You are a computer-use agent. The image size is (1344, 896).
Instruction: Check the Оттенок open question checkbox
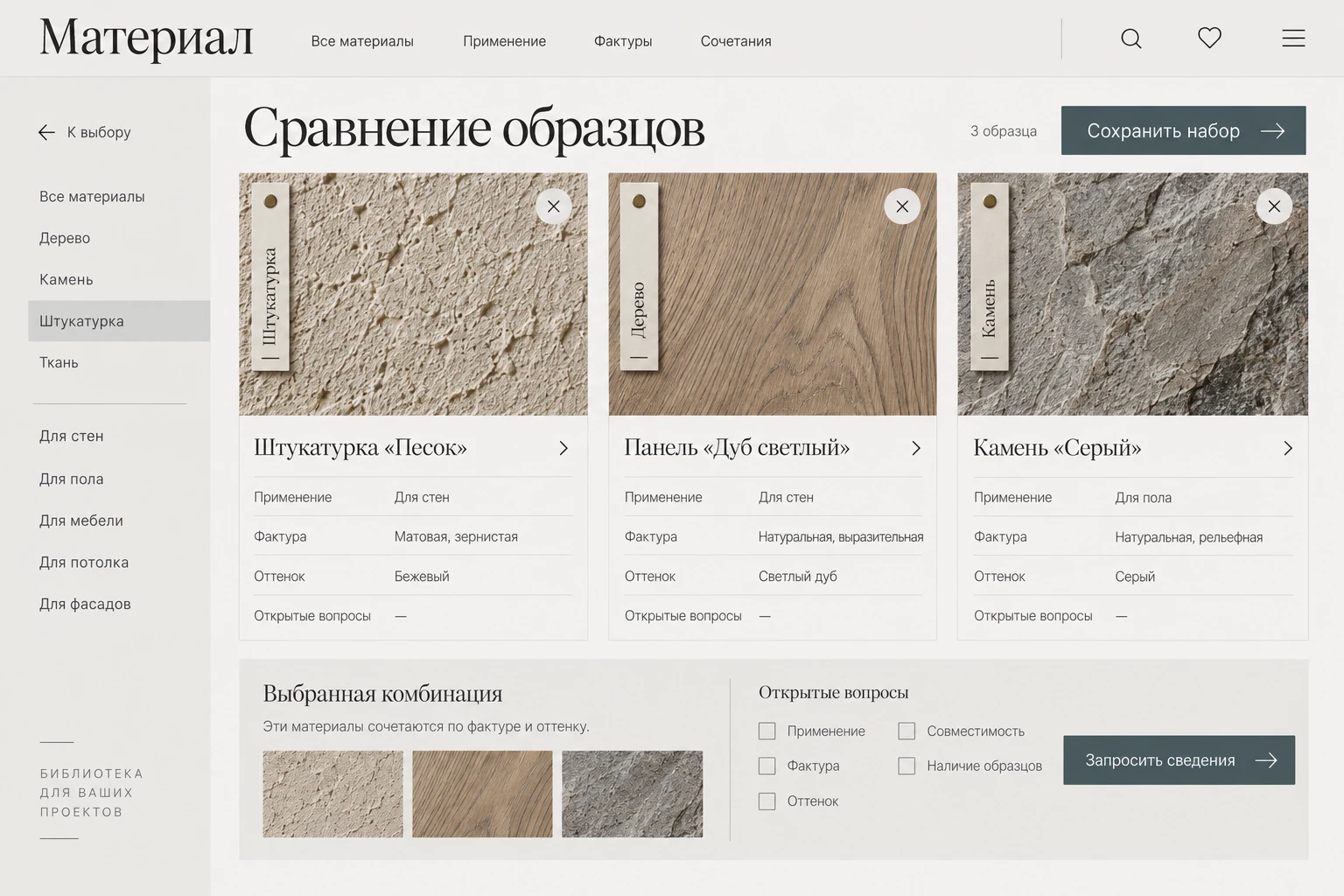click(x=767, y=801)
